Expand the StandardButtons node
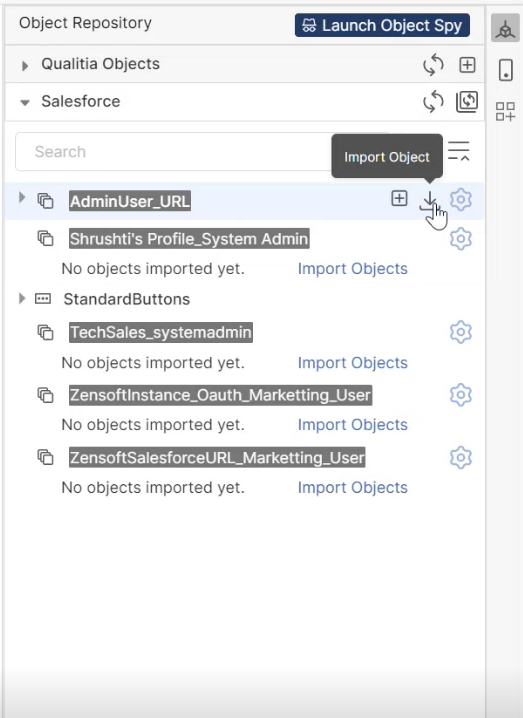 click(x=22, y=299)
